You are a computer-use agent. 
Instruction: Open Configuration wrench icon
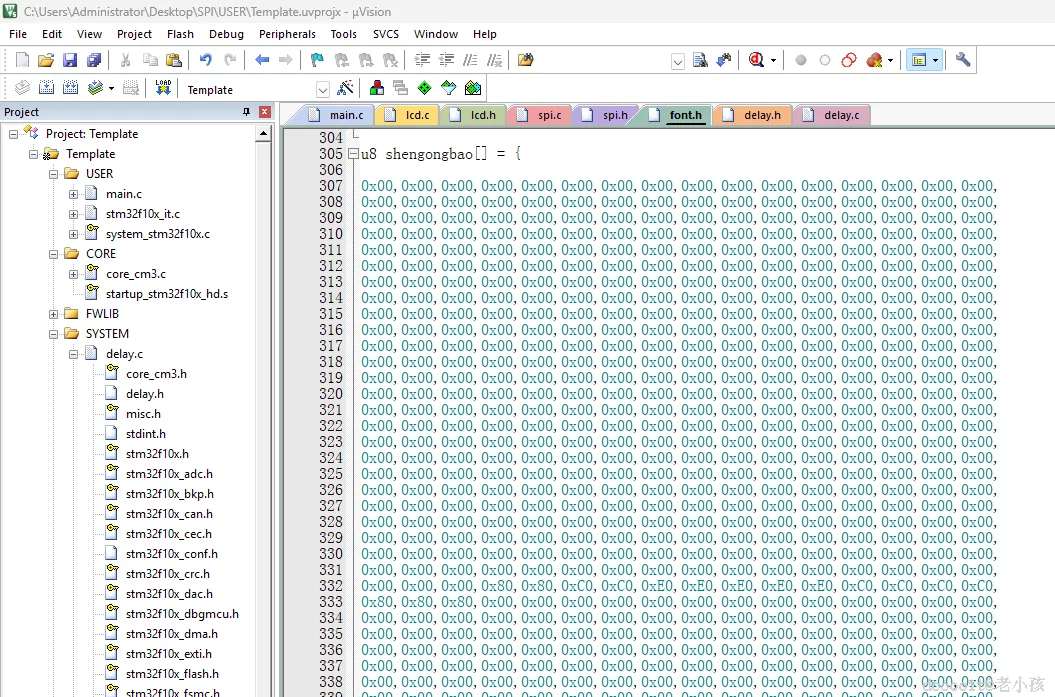coord(963,60)
